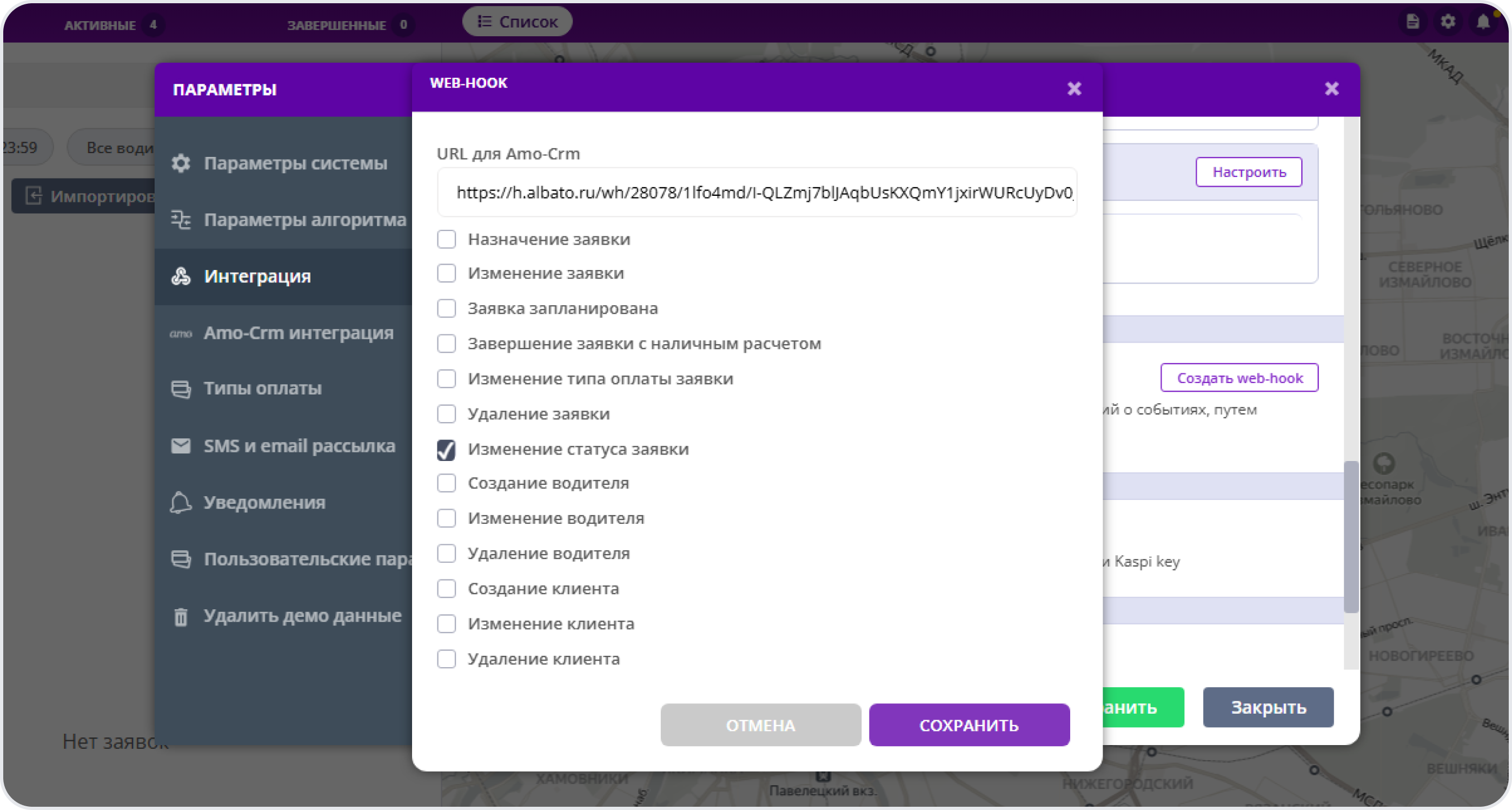Image resolution: width=1512 pixels, height=810 pixels.
Task: Click the Параметры алгоритма sliders icon
Action: (x=181, y=220)
